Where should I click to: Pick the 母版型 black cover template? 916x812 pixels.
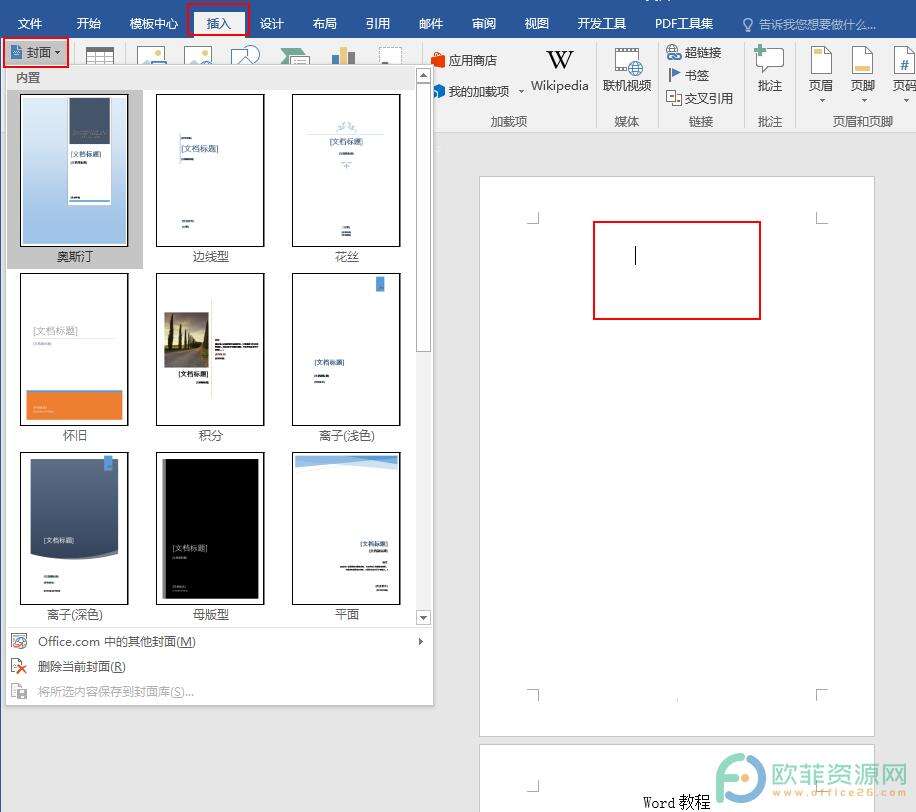click(x=210, y=528)
